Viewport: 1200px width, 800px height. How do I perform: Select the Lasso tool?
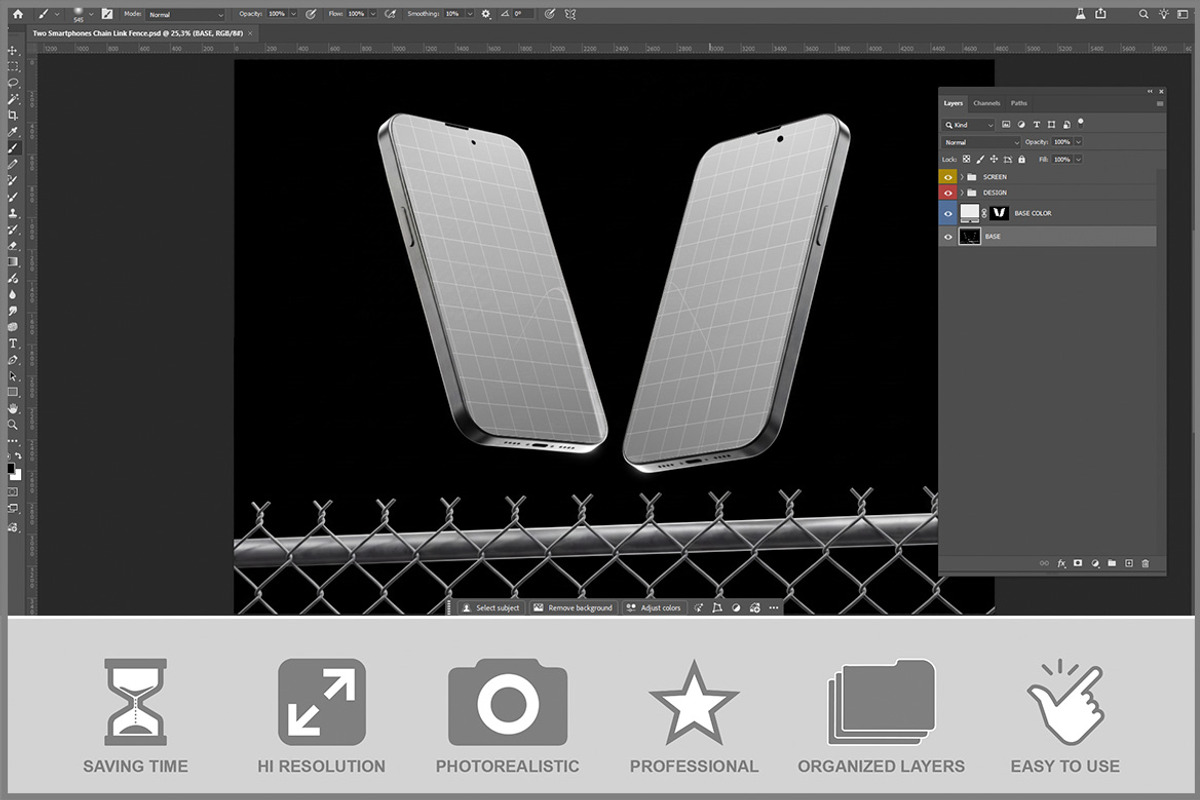tap(13, 82)
